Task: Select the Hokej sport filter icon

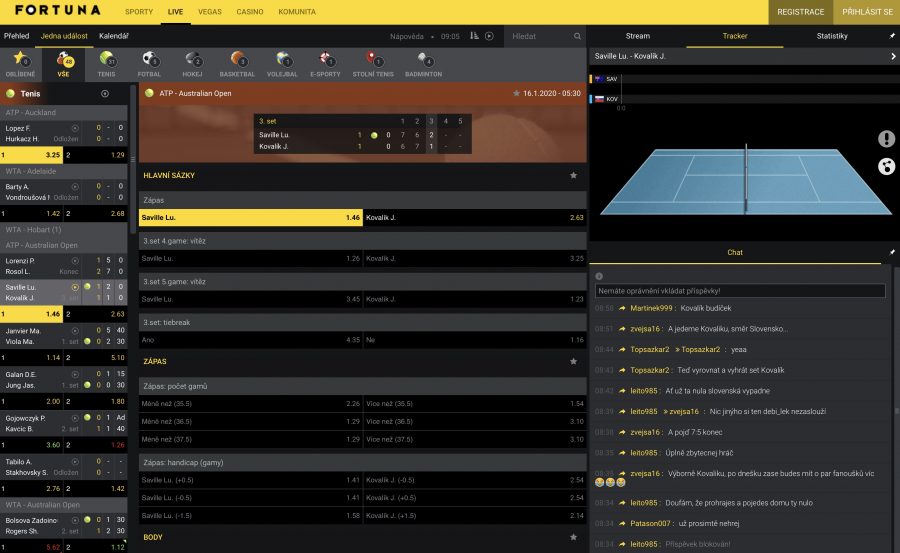Action: (194, 63)
